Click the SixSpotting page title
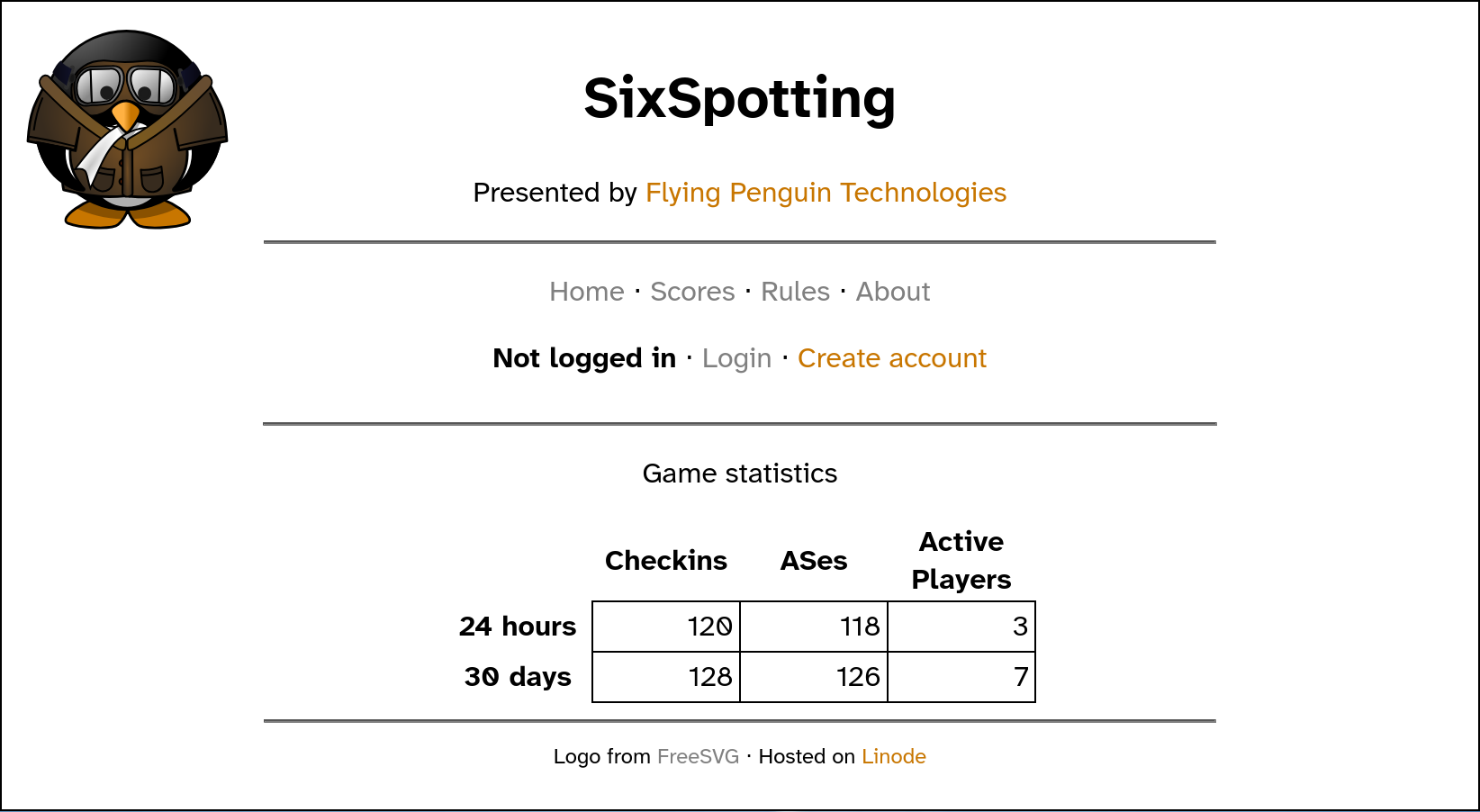Viewport: 1480px width, 812px height. coord(739,98)
